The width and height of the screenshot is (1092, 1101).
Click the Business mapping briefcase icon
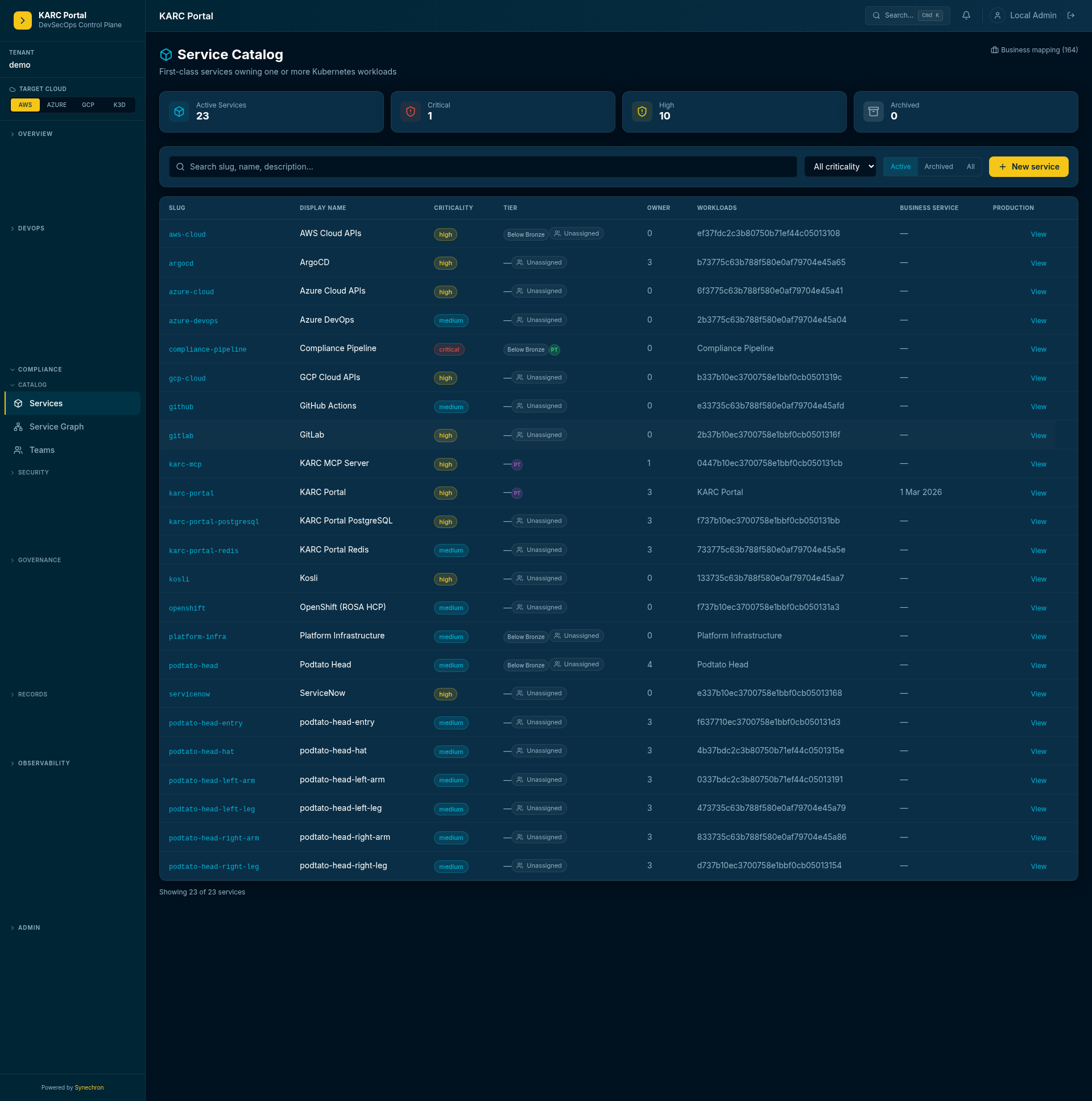point(995,50)
